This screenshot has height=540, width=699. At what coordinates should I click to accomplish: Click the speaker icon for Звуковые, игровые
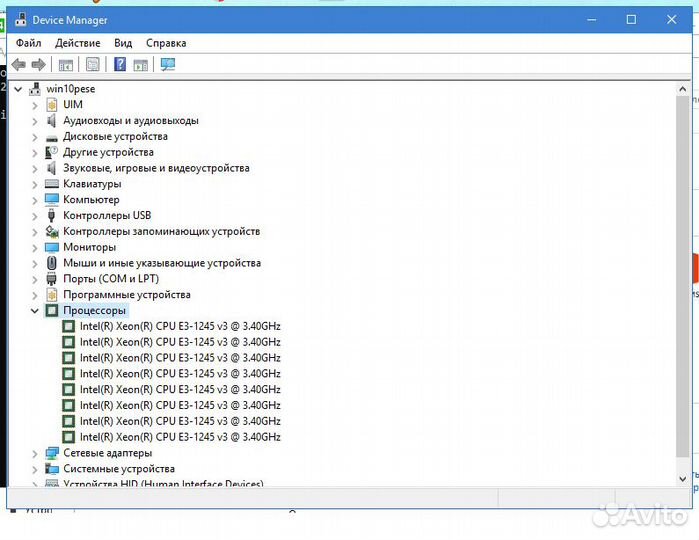click(52, 168)
